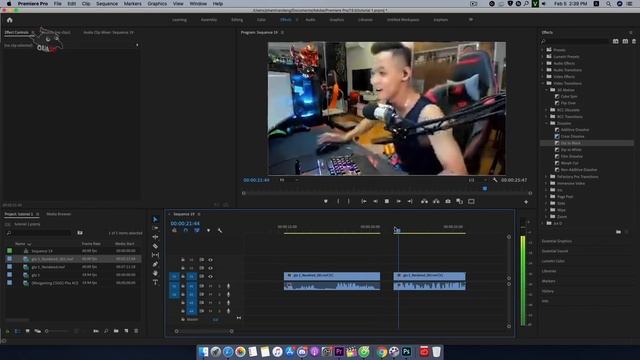Toggle lock on V3 track

click(183, 260)
